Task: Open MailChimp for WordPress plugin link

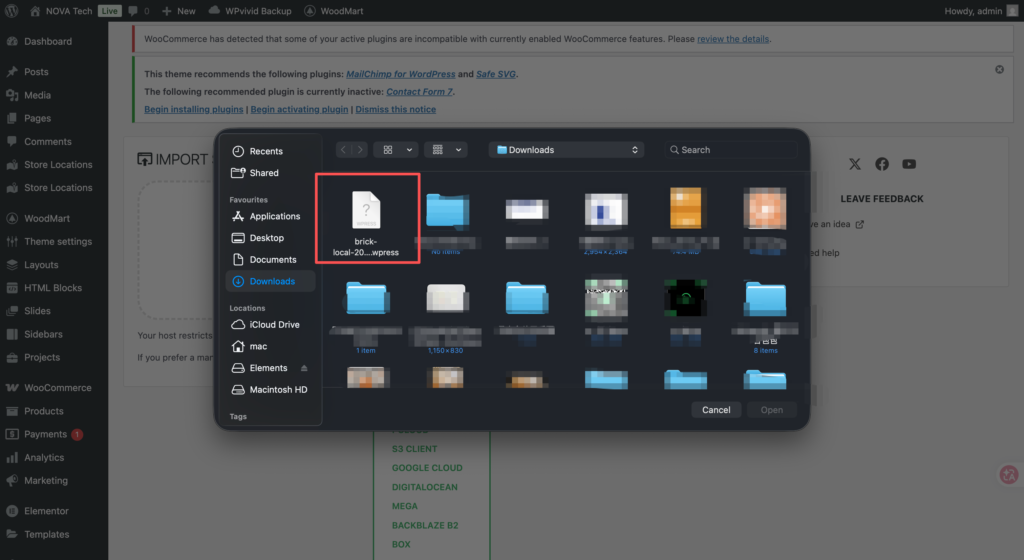Action: pos(400,74)
